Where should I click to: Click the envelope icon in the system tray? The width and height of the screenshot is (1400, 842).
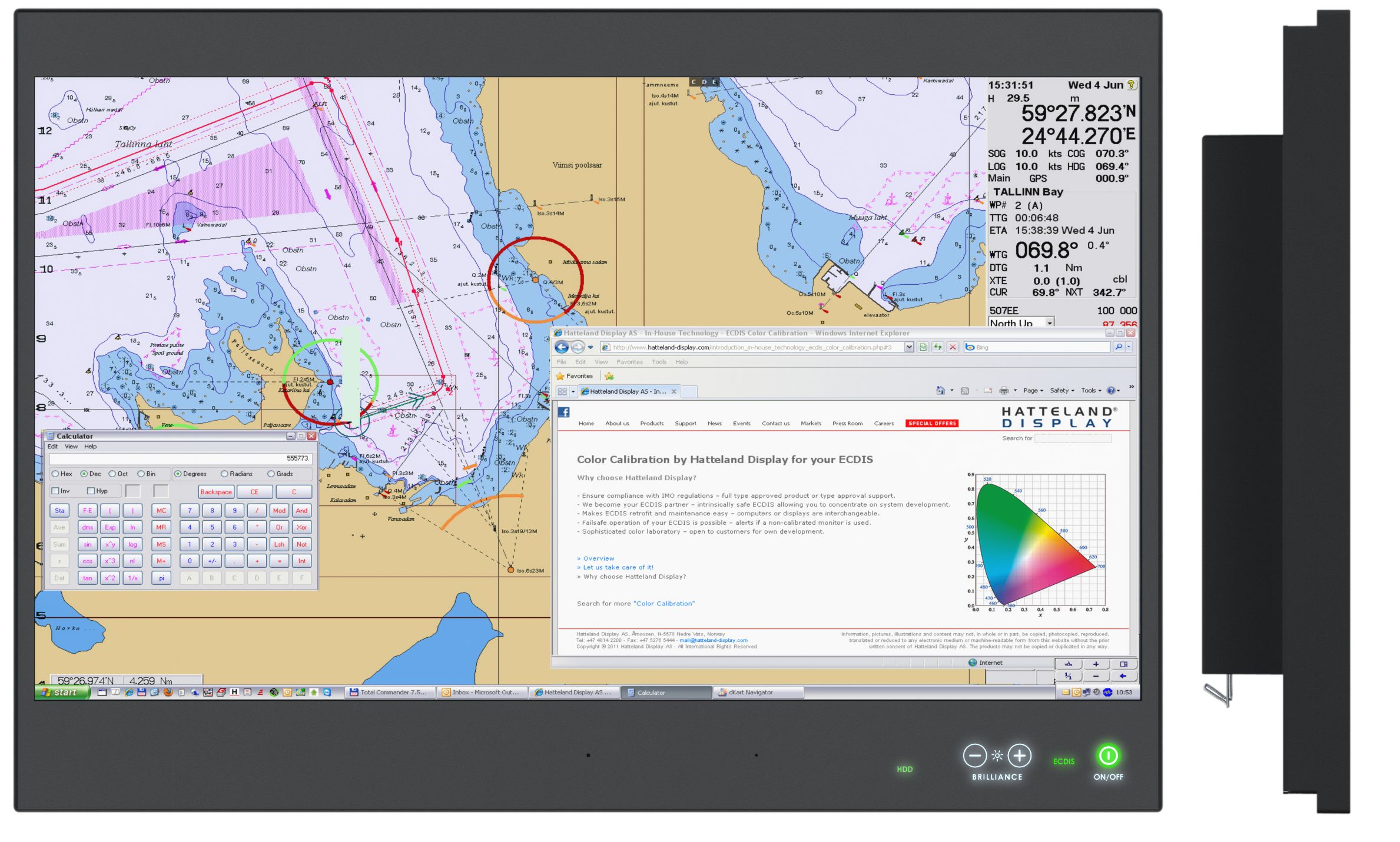coord(1065,692)
